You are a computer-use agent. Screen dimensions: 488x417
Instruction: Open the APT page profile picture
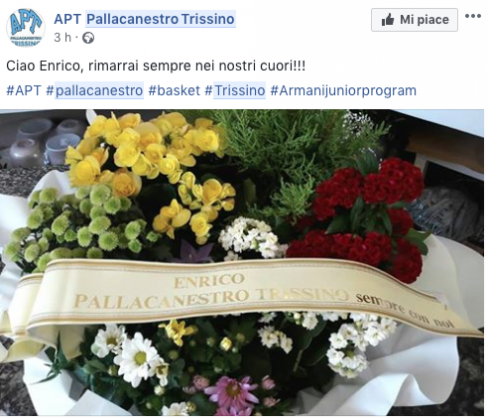pos(26,28)
